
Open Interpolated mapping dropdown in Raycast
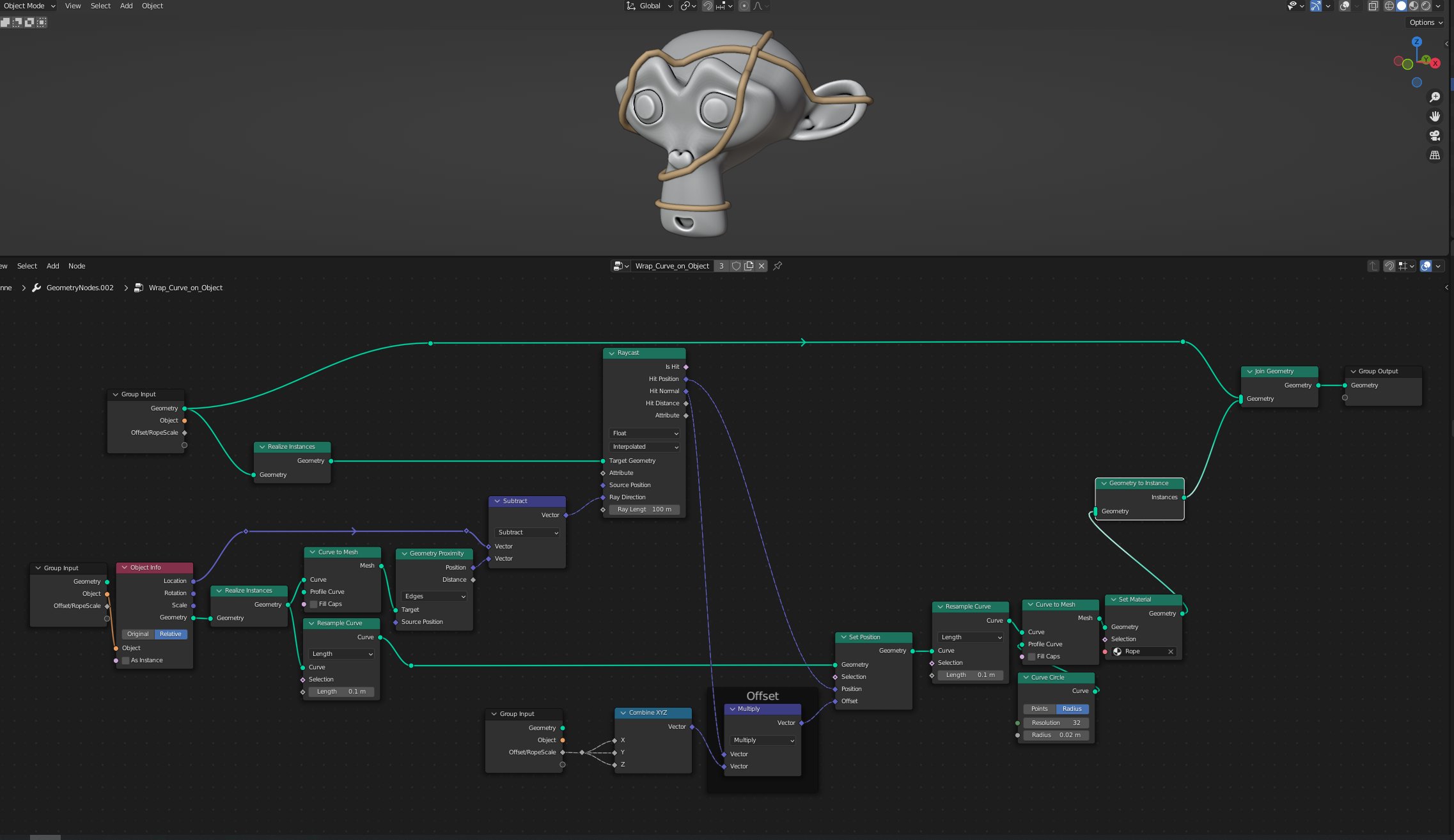point(644,447)
